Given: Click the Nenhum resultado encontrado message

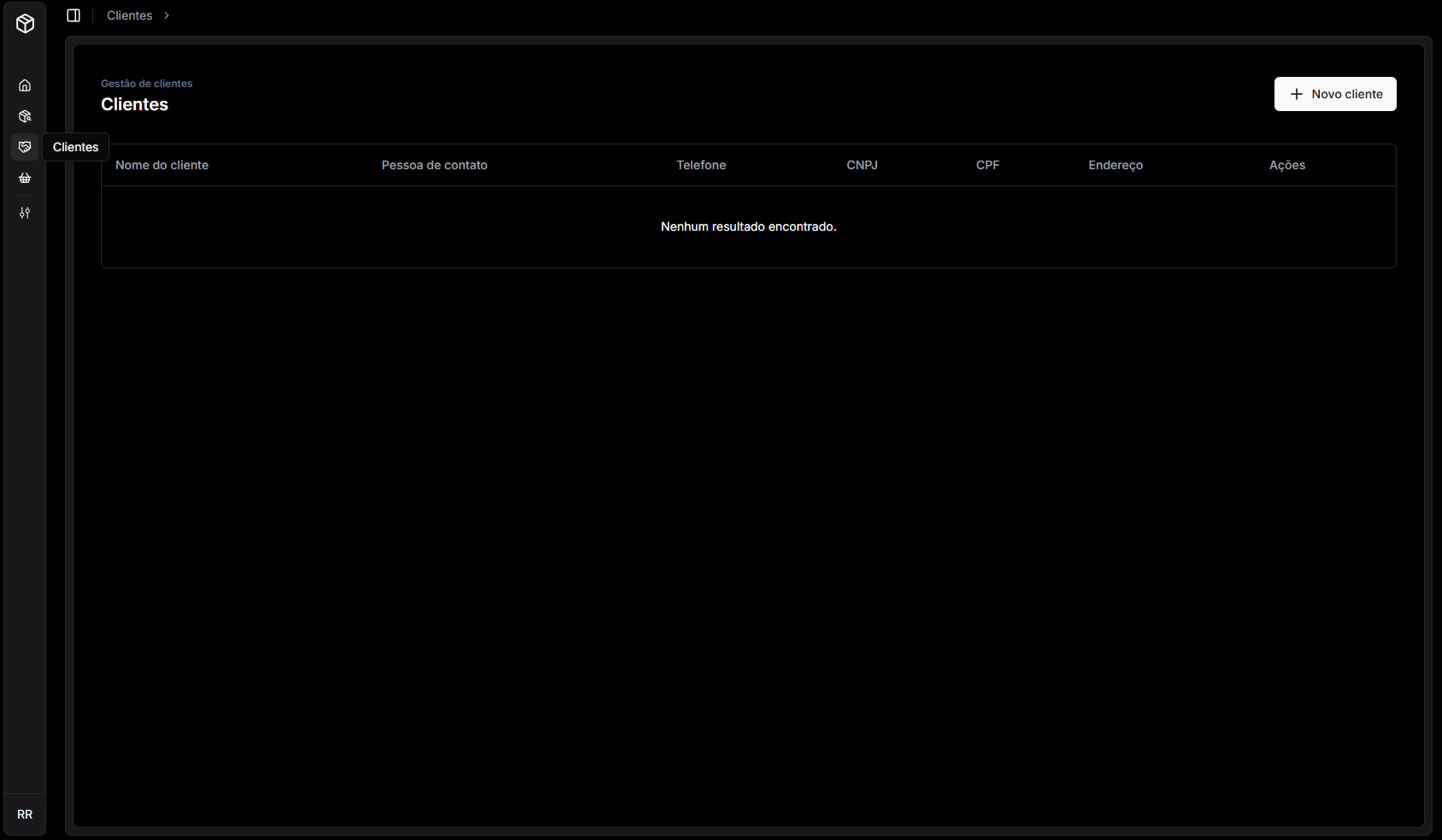Looking at the screenshot, I should tap(749, 226).
